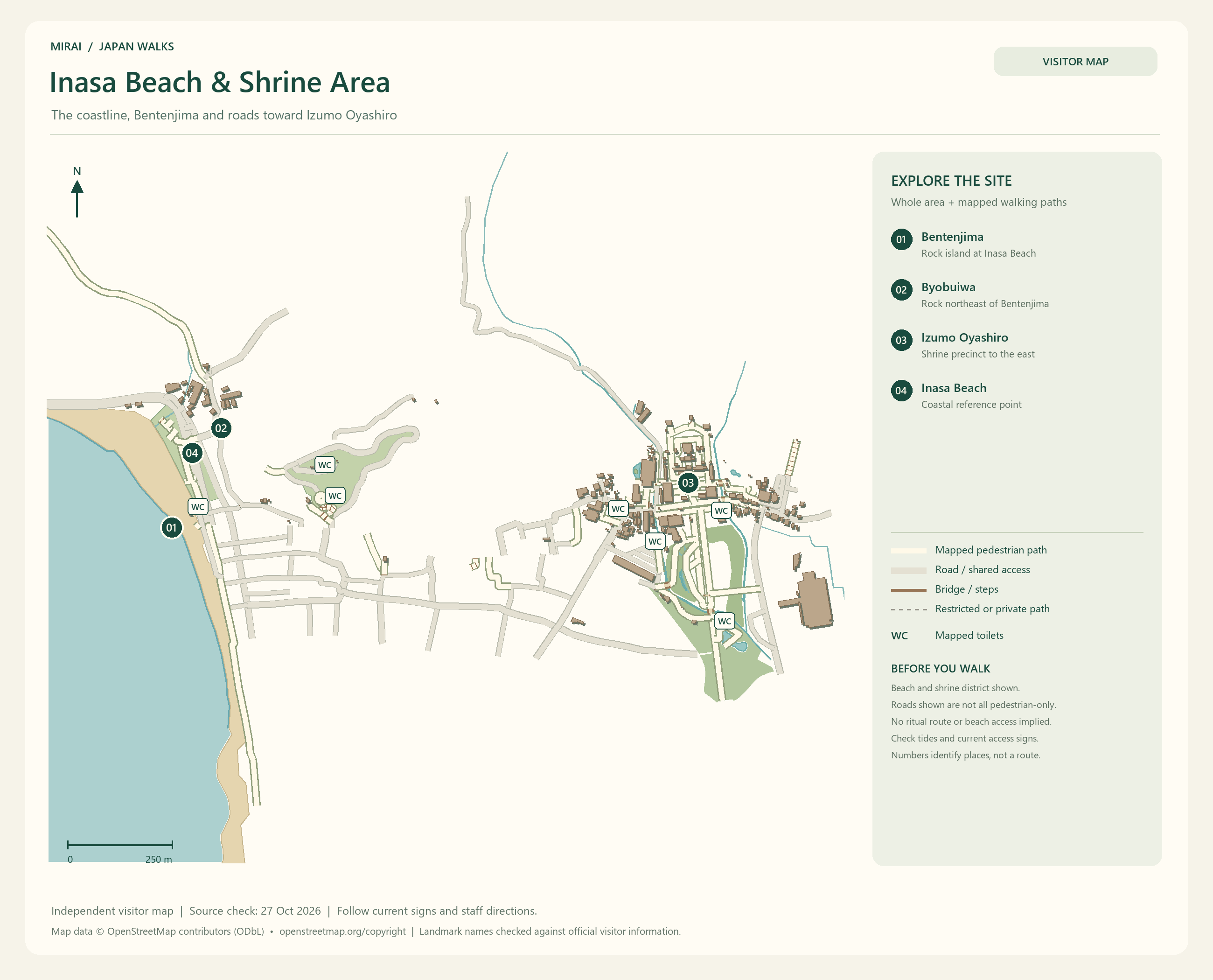Click 'Rock island at Inasa Beach' description
Image resolution: width=1213 pixels, height=980 pixels.
tap(978, 253)
